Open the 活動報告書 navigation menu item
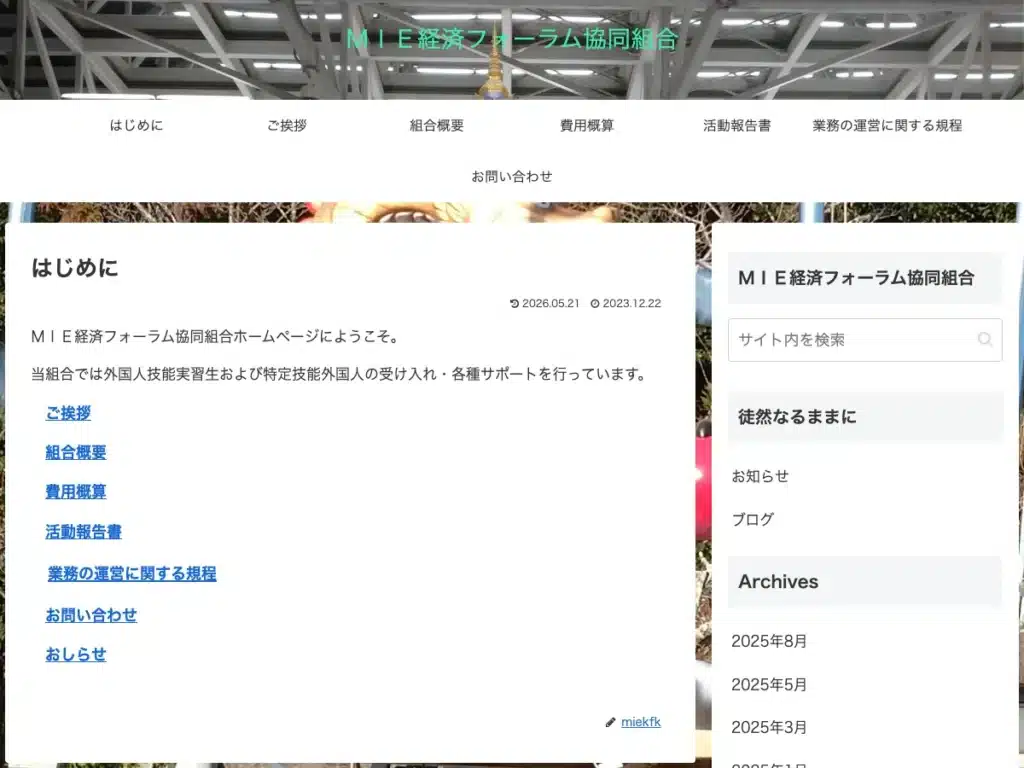The image size is (1024, 768). tap(737, 125)
